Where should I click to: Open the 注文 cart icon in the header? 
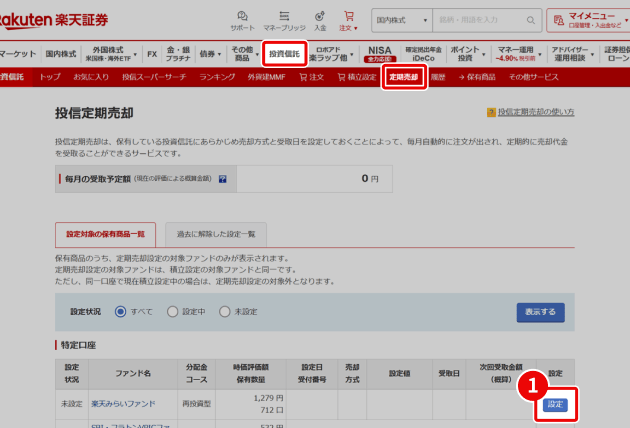pos(348,20)
